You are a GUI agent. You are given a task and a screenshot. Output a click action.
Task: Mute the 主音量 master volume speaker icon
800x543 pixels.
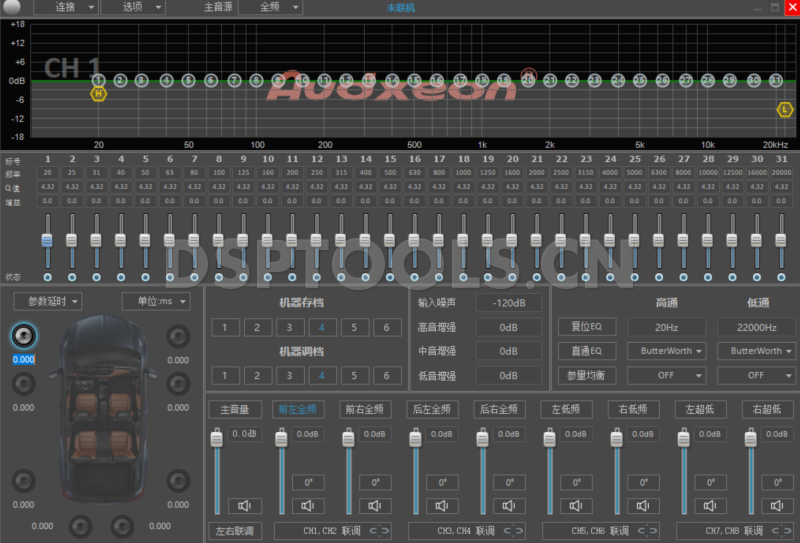click(243, 505)
